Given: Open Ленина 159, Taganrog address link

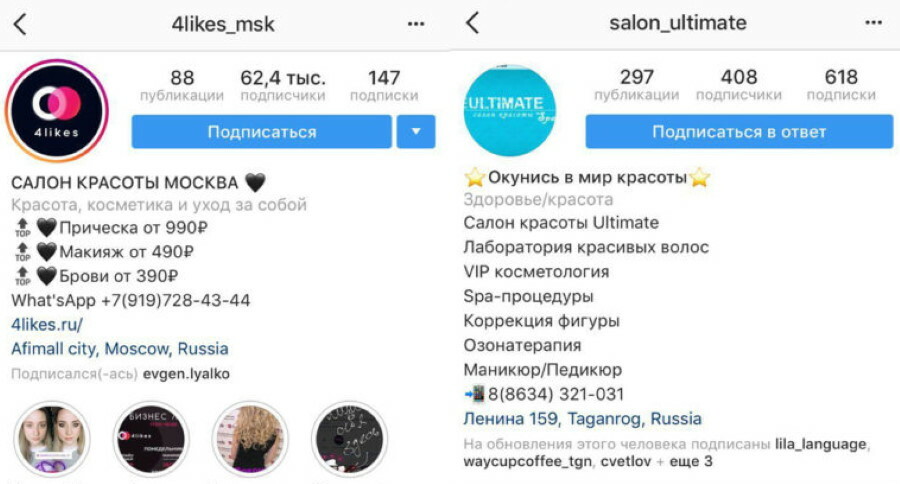Looking at the screenshot, I should 582,419.
